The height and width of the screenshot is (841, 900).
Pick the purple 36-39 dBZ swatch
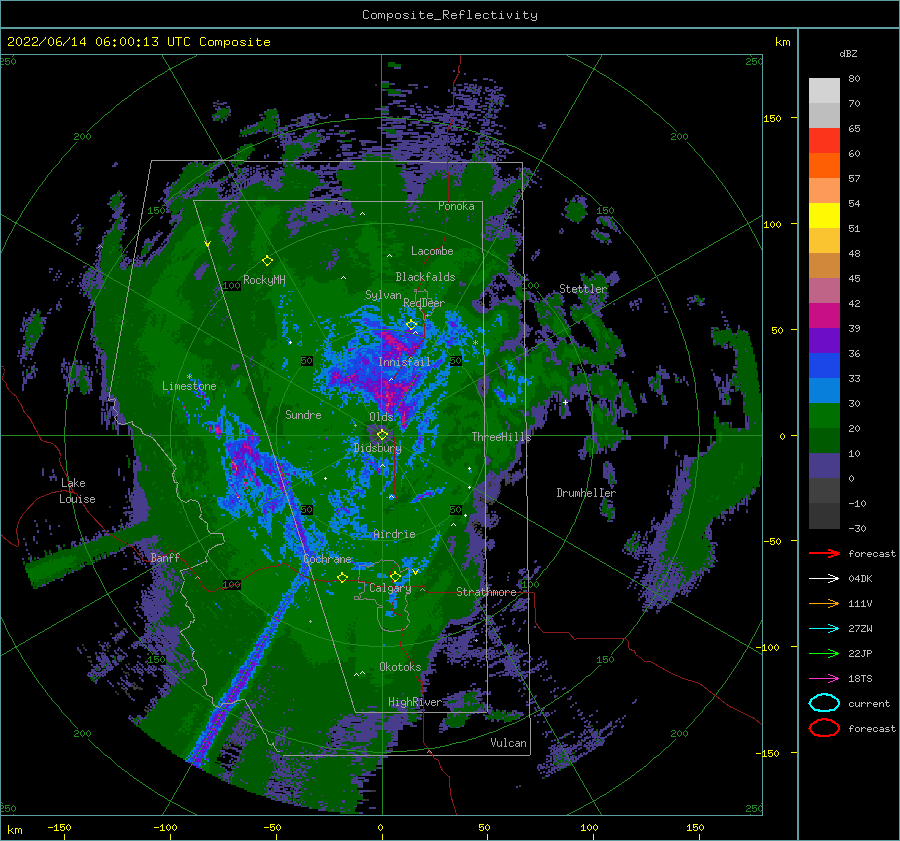(824, 341)
